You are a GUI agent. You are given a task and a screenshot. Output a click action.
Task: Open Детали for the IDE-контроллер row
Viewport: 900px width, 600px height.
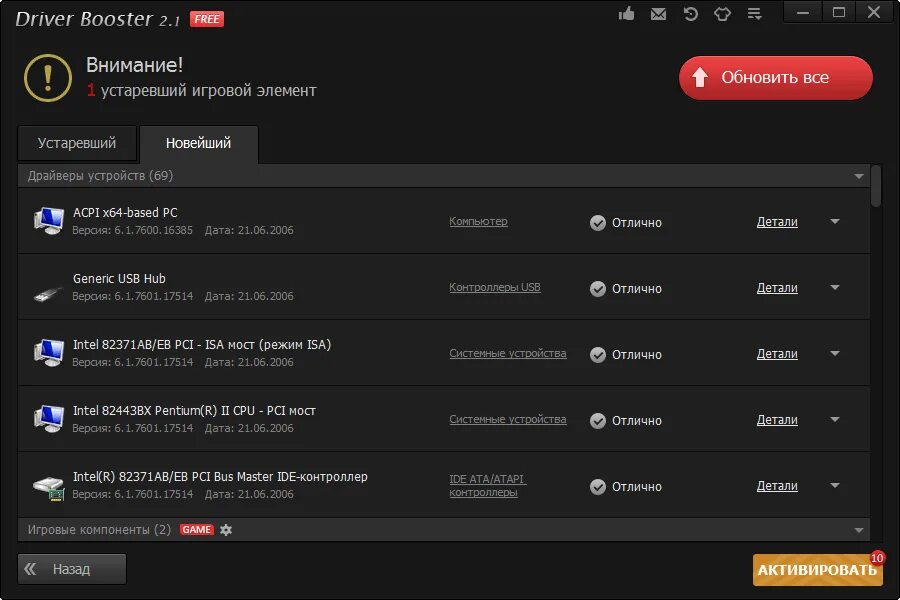pos(777,486)
